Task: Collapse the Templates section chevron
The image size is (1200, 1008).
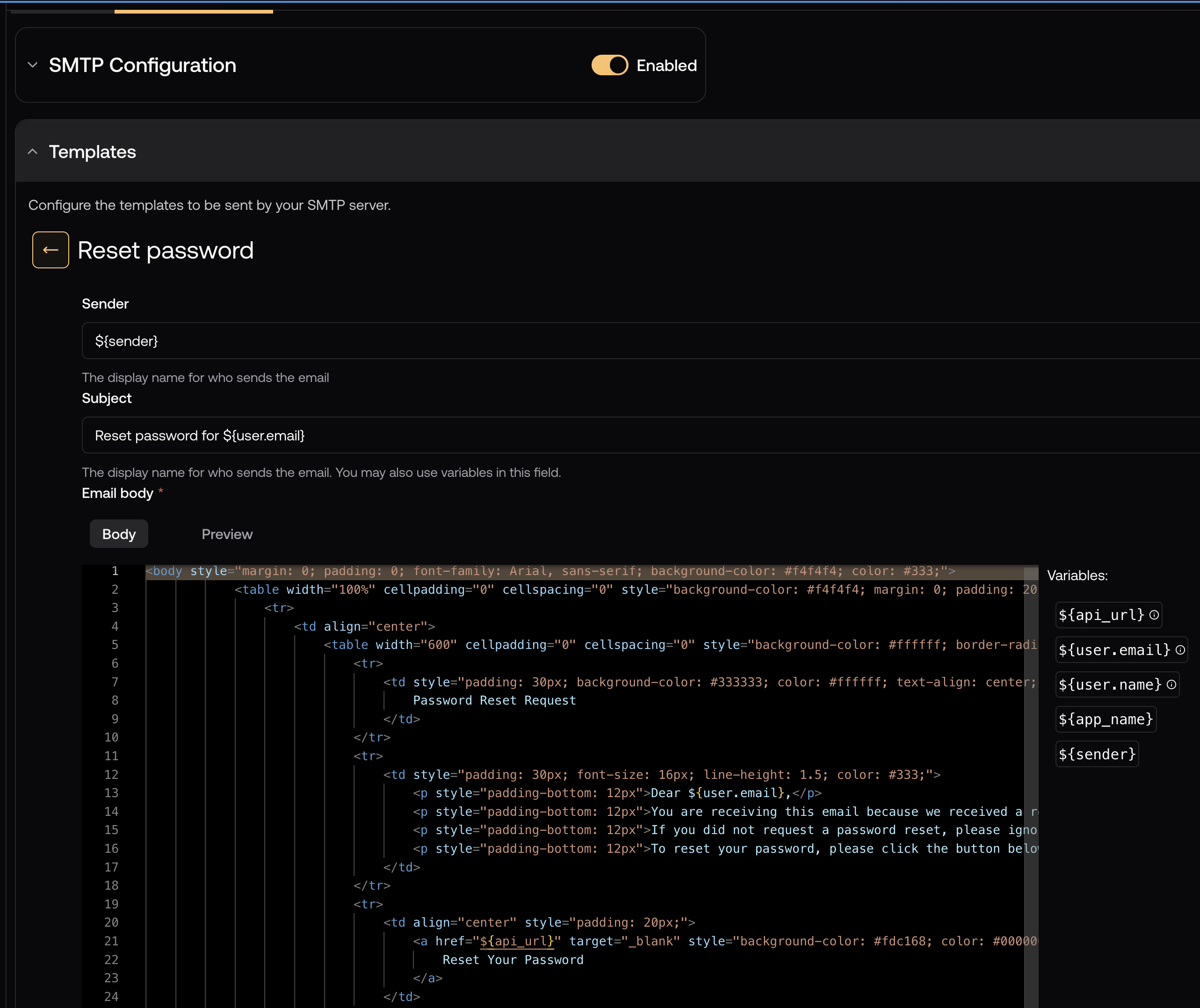Action: point(33,151)
